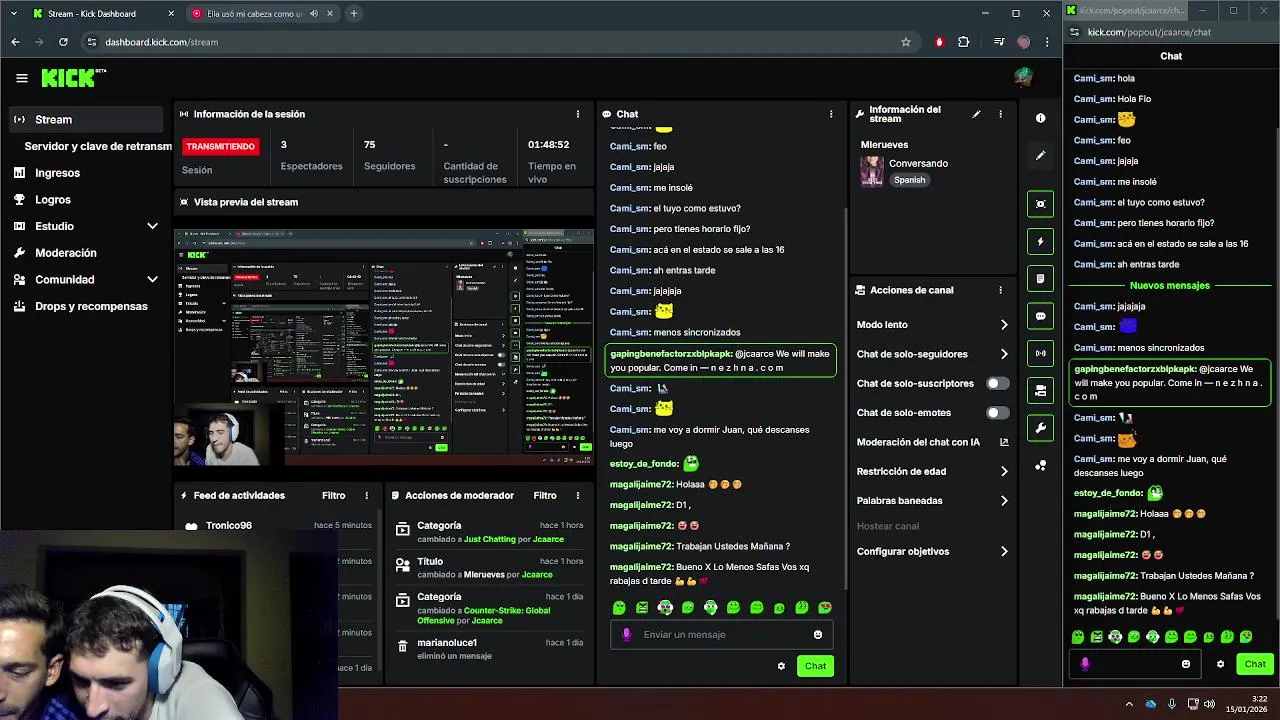
Task: Open Acciones de moderador options menu
Action: point(577,495)
